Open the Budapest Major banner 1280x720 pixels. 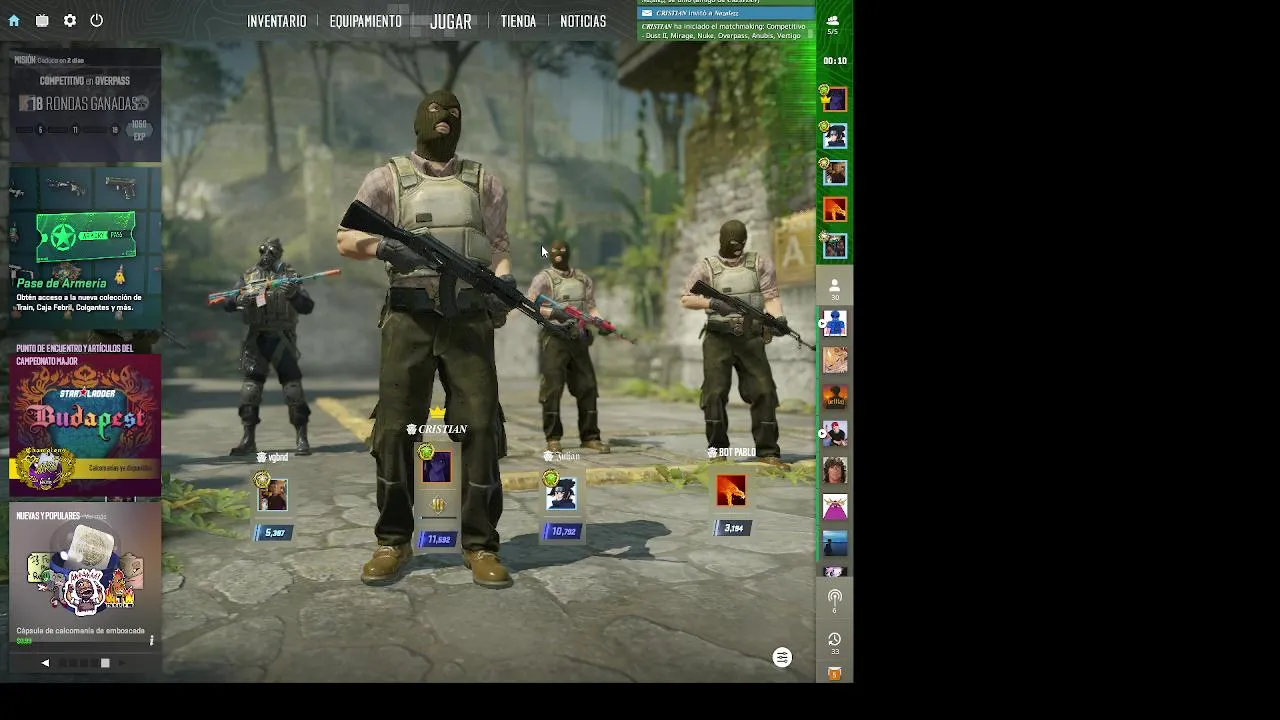click(85, 425)
